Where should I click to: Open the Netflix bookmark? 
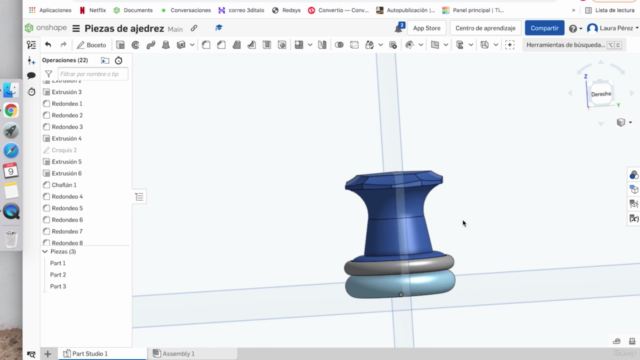pos(93,10)
